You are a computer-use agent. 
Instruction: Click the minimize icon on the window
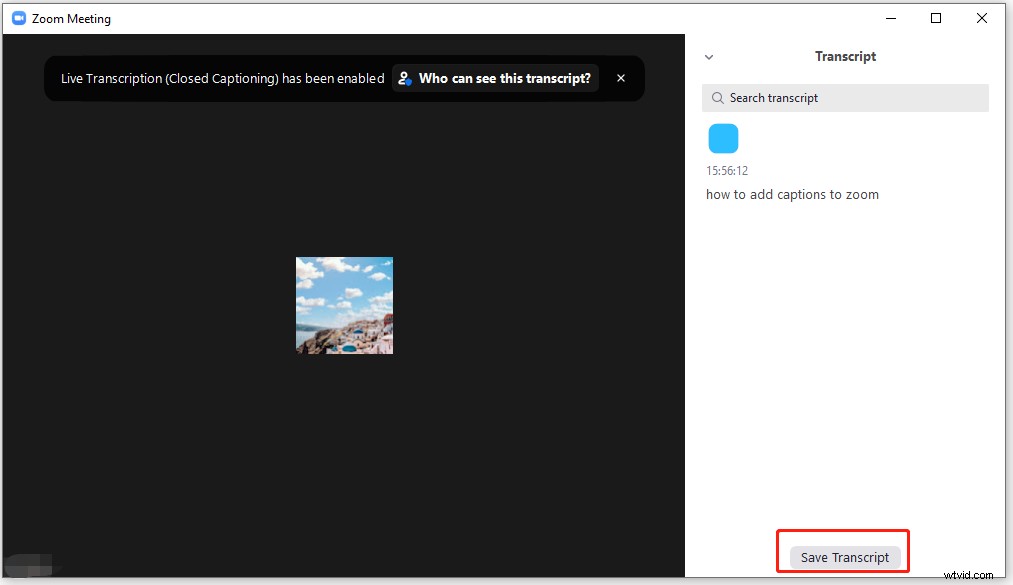tap(890, 18)
